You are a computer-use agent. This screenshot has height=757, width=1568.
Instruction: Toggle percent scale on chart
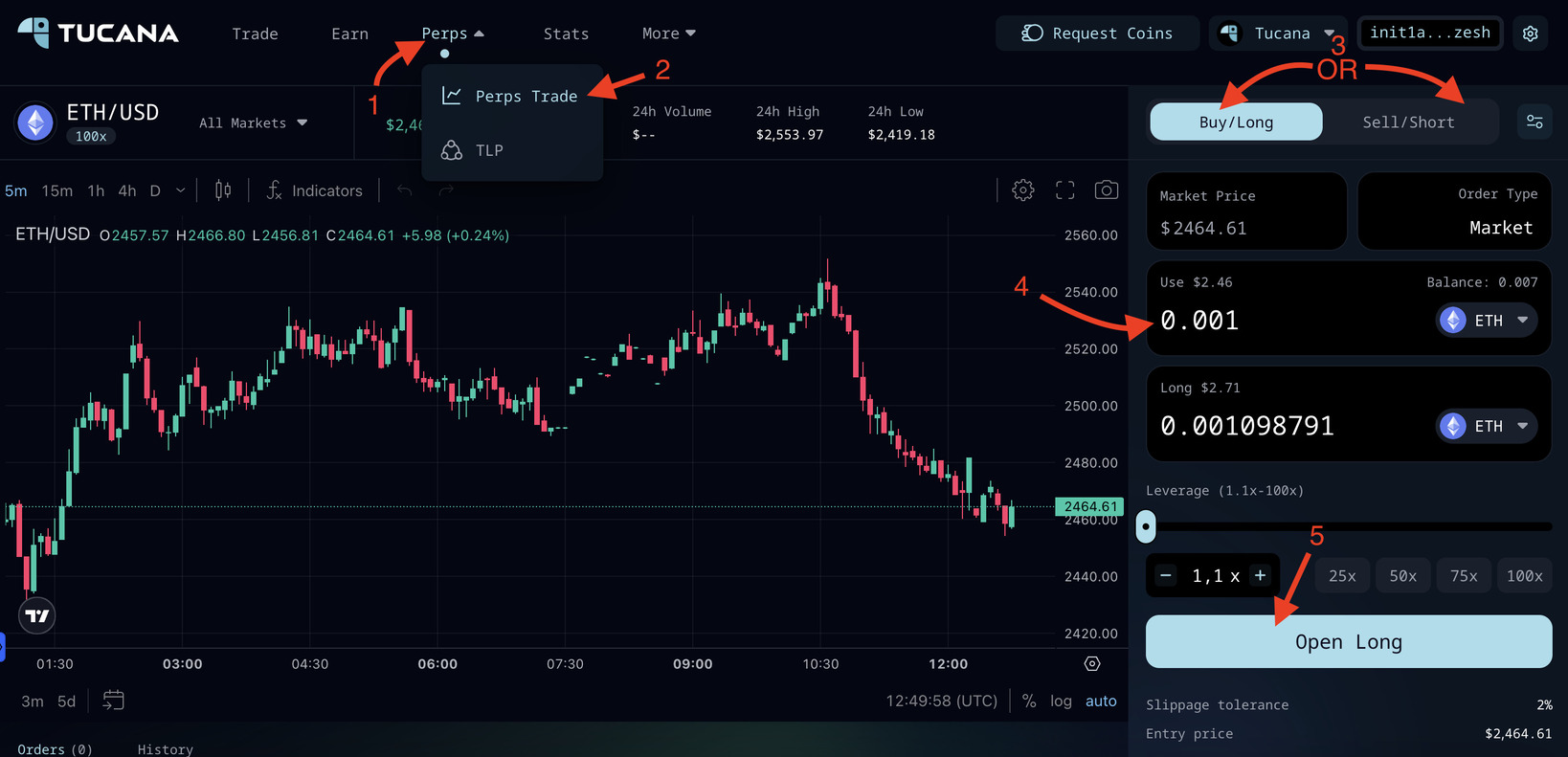[1029, 701]
